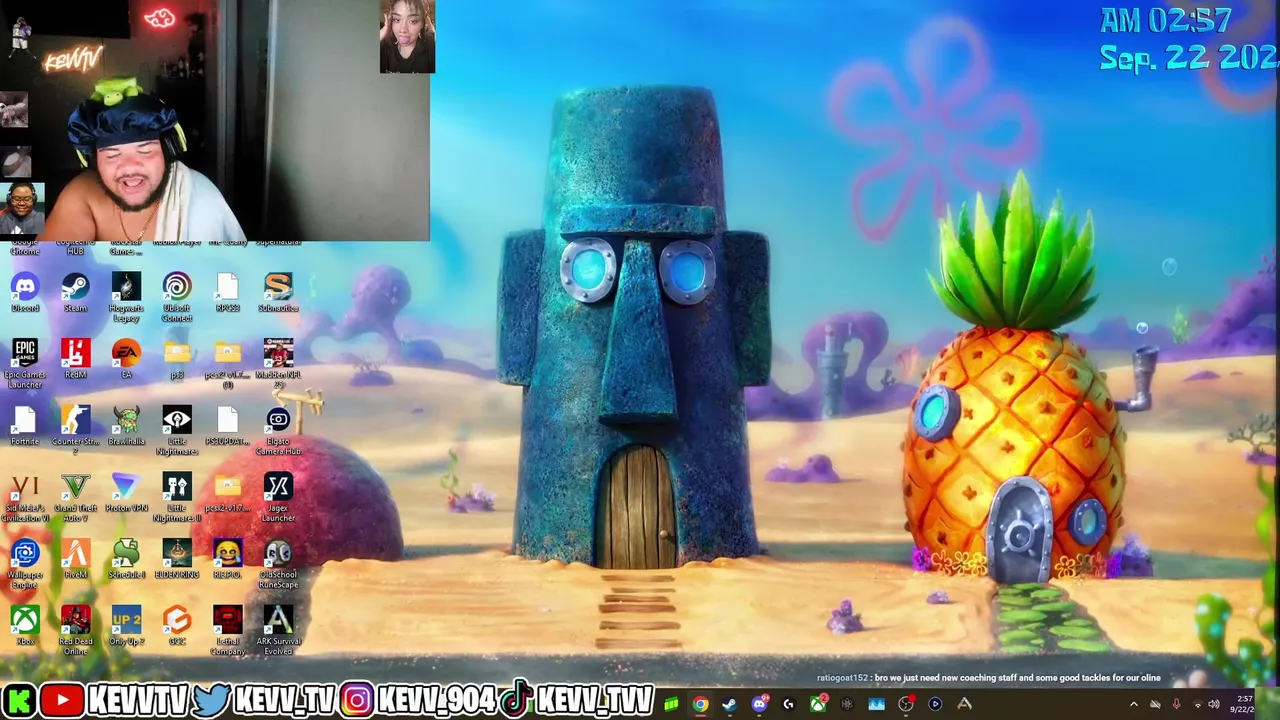This screenshot has width=1280, height=720.
Task: Launch the Steam desktop shortcut
Action: pos(75,292)
